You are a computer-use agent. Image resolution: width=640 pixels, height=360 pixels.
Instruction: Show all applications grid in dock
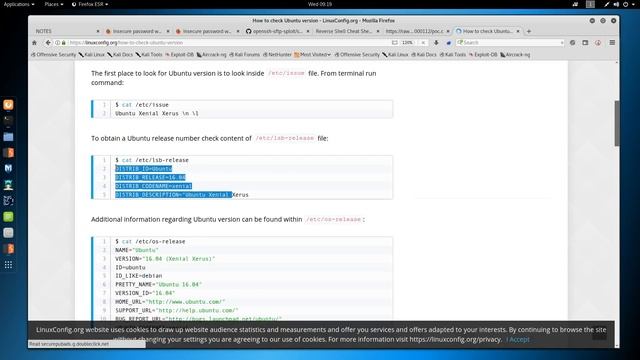click(8, 265)
